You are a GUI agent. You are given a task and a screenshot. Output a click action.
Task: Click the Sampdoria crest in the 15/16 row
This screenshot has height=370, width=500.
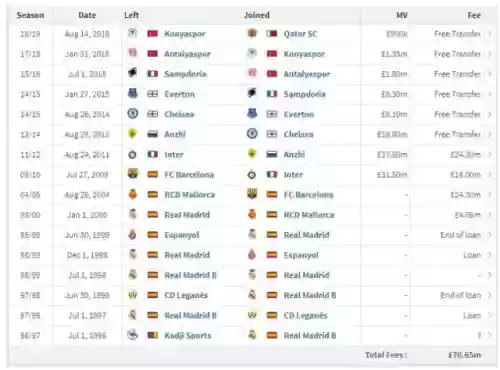point(132,73)
